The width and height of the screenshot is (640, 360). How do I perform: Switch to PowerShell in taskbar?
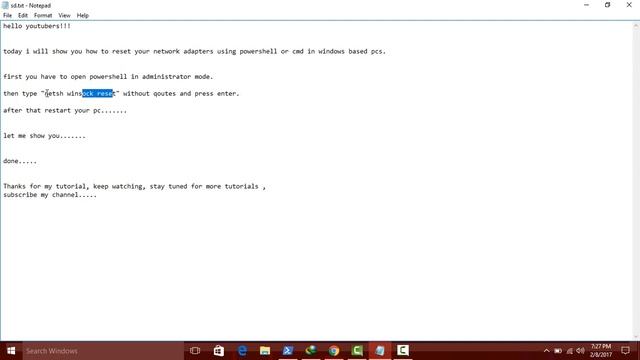288,351
